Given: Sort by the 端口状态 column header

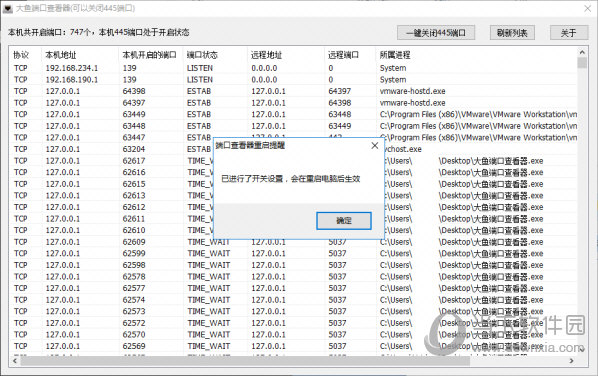Looking at the screenshot, I should [x=202, y=55].
